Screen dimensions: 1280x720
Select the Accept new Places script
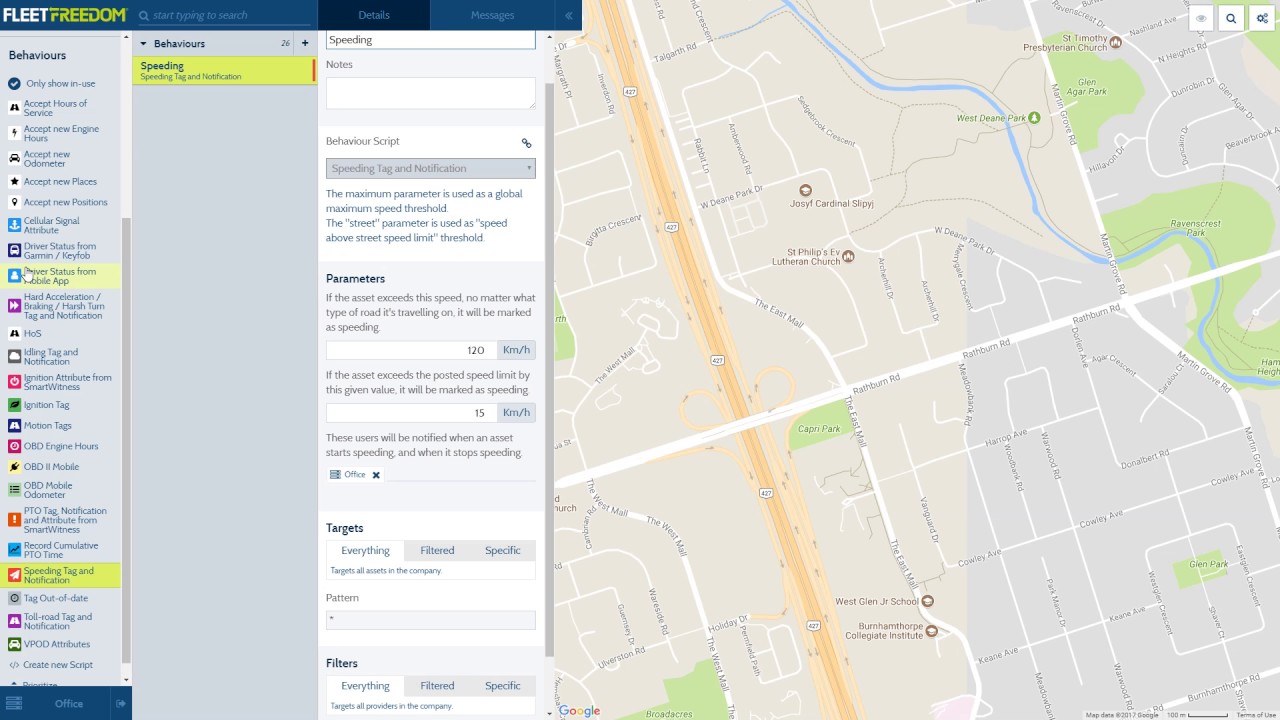(60, 182)
